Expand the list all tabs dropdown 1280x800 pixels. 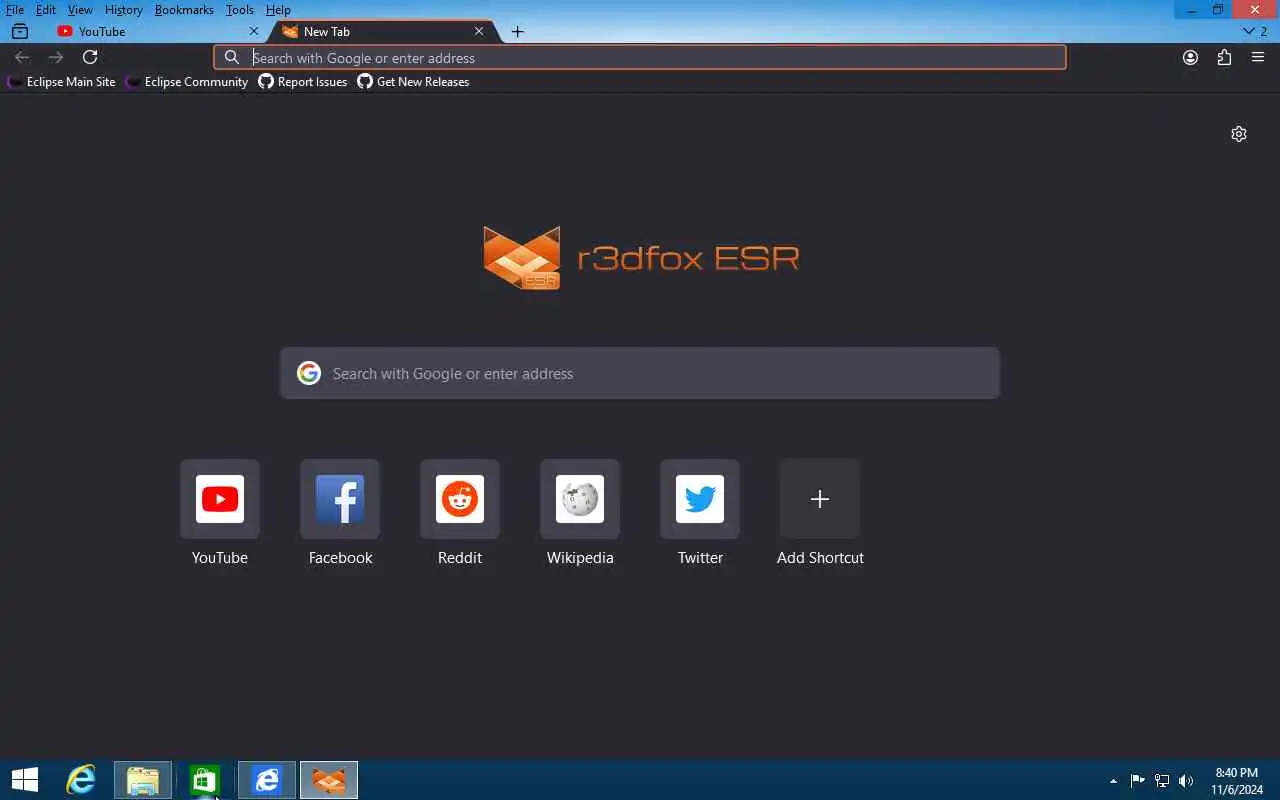coord(1255,31)
